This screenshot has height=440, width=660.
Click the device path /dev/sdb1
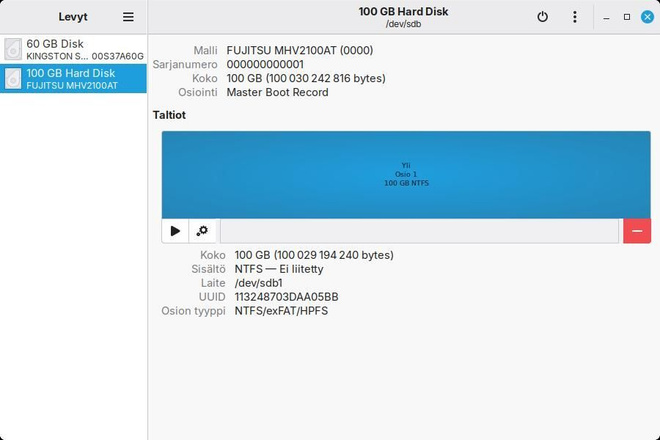[x=258, y=283]
